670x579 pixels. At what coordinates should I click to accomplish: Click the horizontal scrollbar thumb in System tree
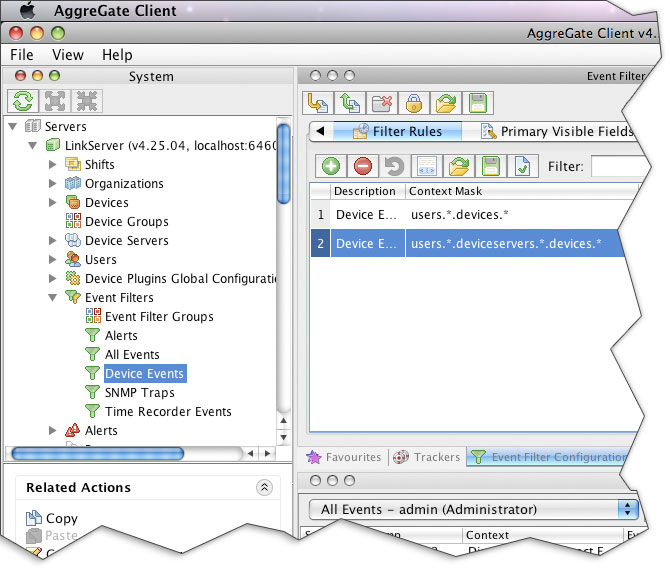pyautogui.click(x=98, y=453)
